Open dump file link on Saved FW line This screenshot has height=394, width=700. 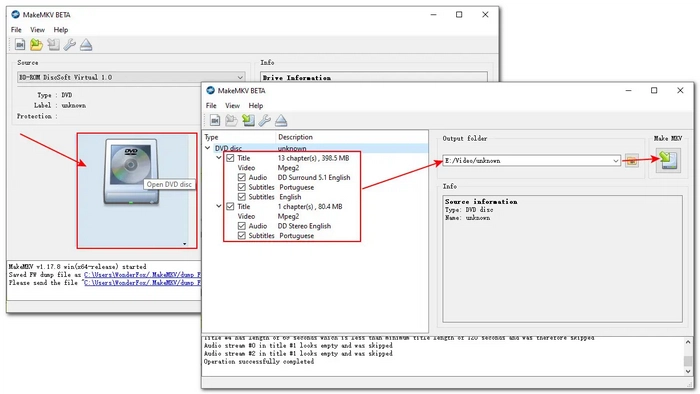pos(142,275)
